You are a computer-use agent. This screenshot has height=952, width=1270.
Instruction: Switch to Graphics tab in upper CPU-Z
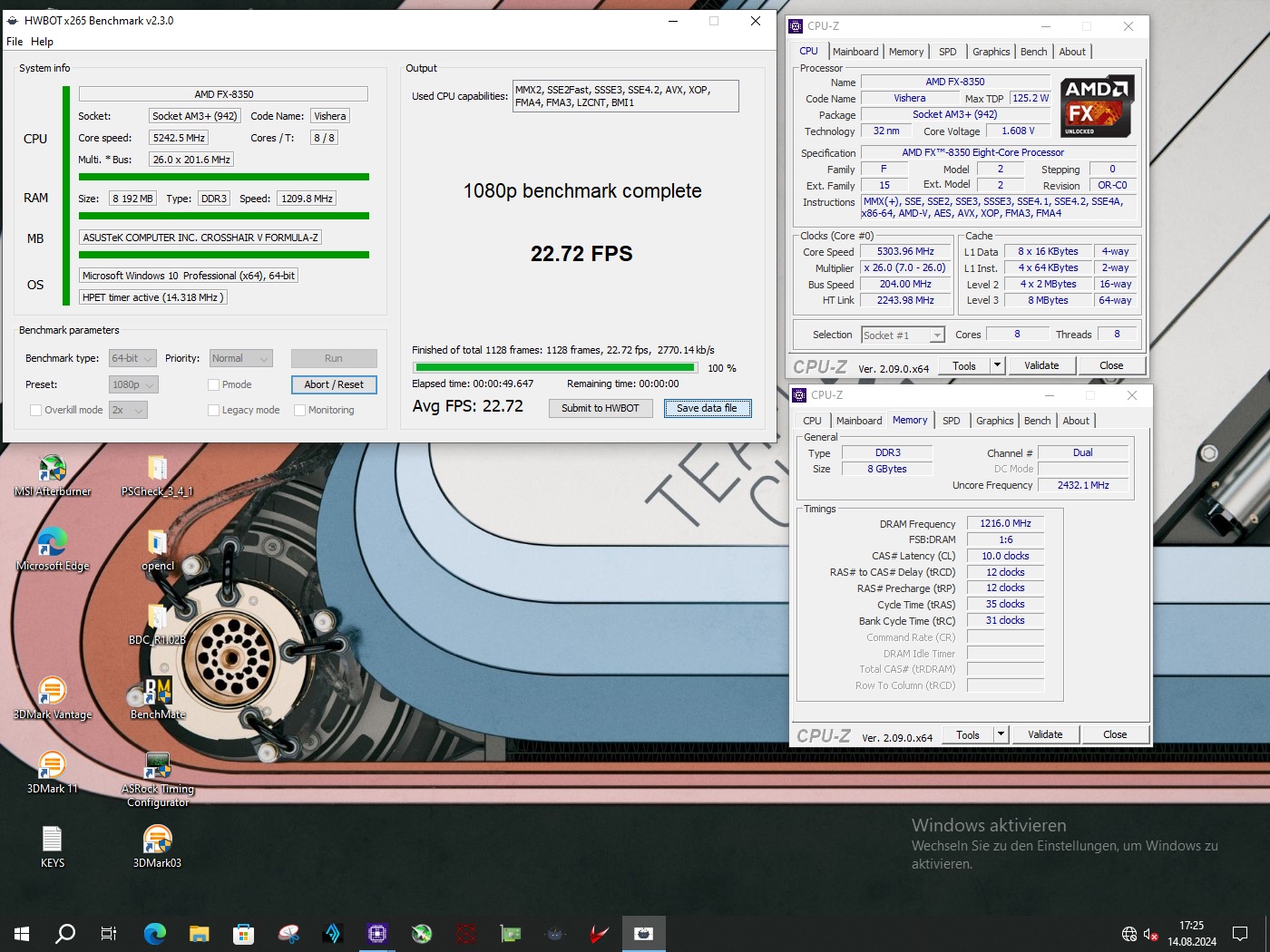coord(991,52)
